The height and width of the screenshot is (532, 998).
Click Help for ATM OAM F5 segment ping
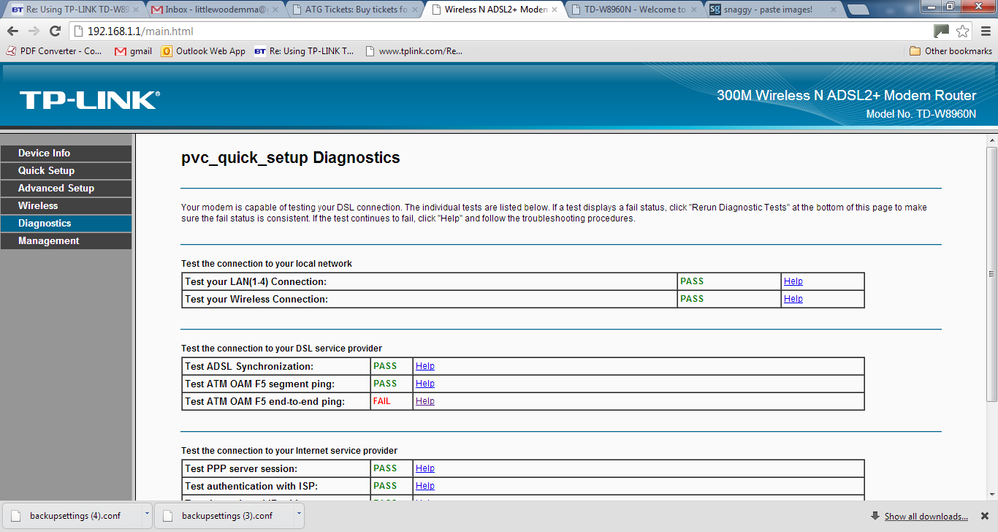[x=425, y=384]
